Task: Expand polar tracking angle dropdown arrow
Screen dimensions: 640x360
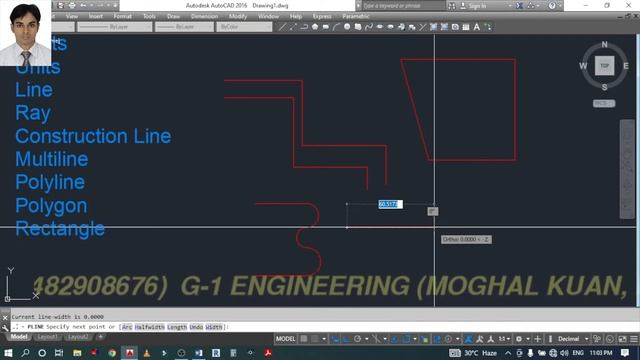Action: click(367, 339)
